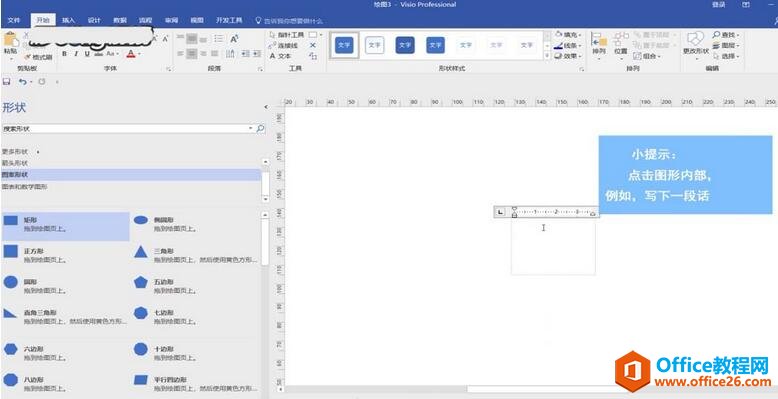Screen dimensions: 778x399
Task: Open the 设计 ribbon tab
Action: click(94, 20)
